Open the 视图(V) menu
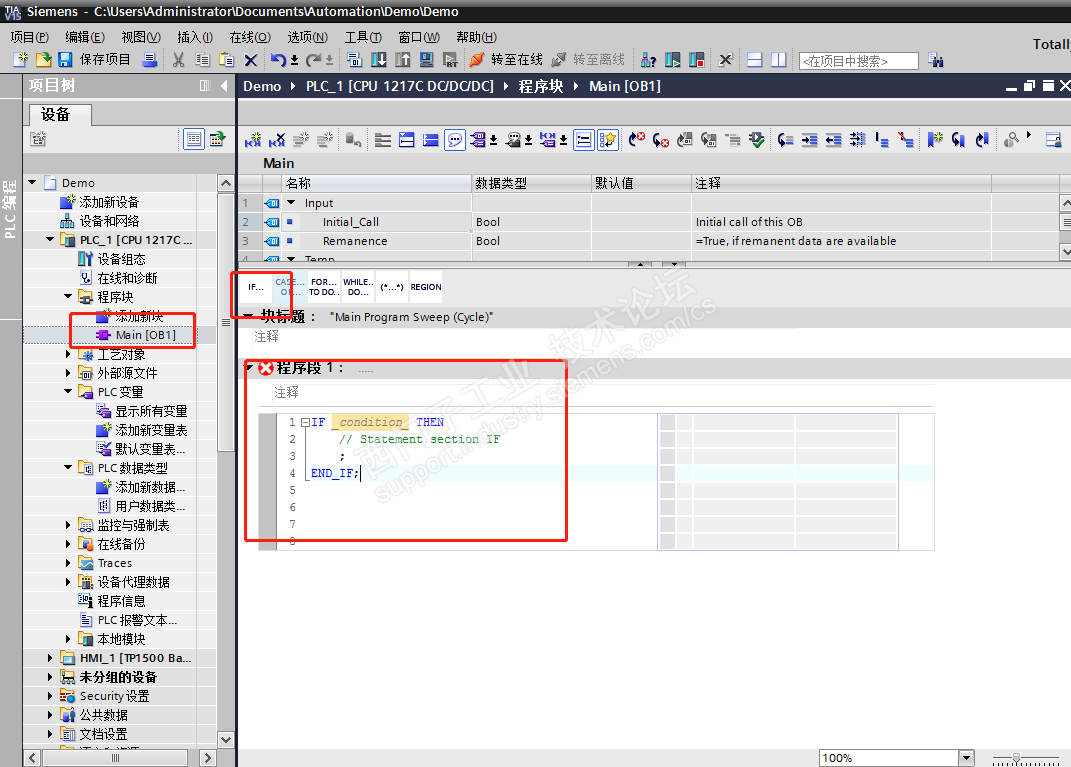Screen dimensions: 1071x767 pos(141,37)
